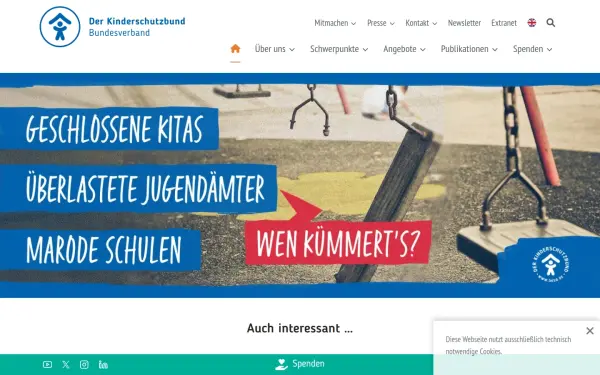Click 'Geschlossene Kitas' banner headline
The height and width of the screenshot is (375, 600).
pos(114,129)
